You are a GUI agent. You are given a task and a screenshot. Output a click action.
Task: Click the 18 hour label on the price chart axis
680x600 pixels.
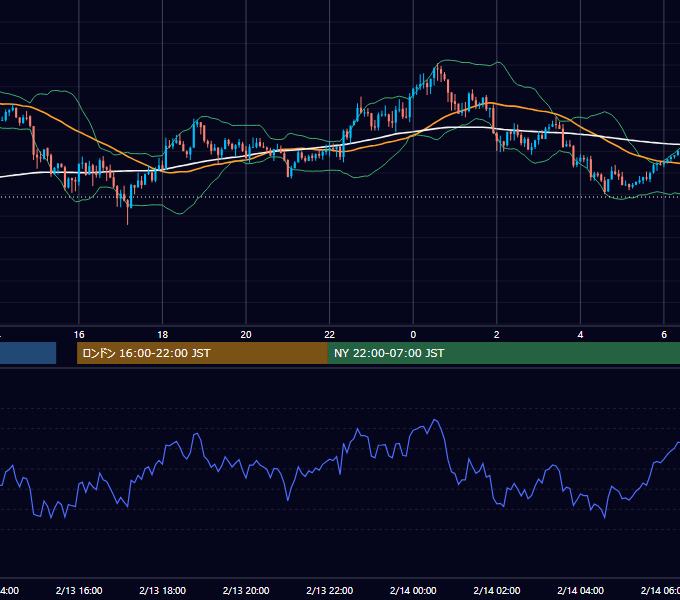[162, 335]
